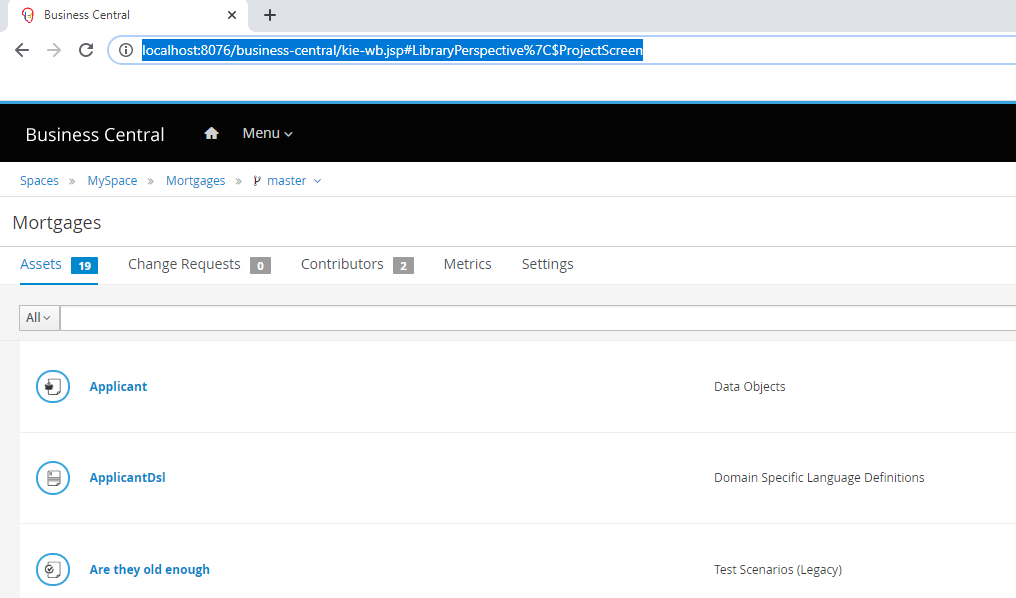
Task: Click the Data Objects type text
Action: [x=750, y=387]
